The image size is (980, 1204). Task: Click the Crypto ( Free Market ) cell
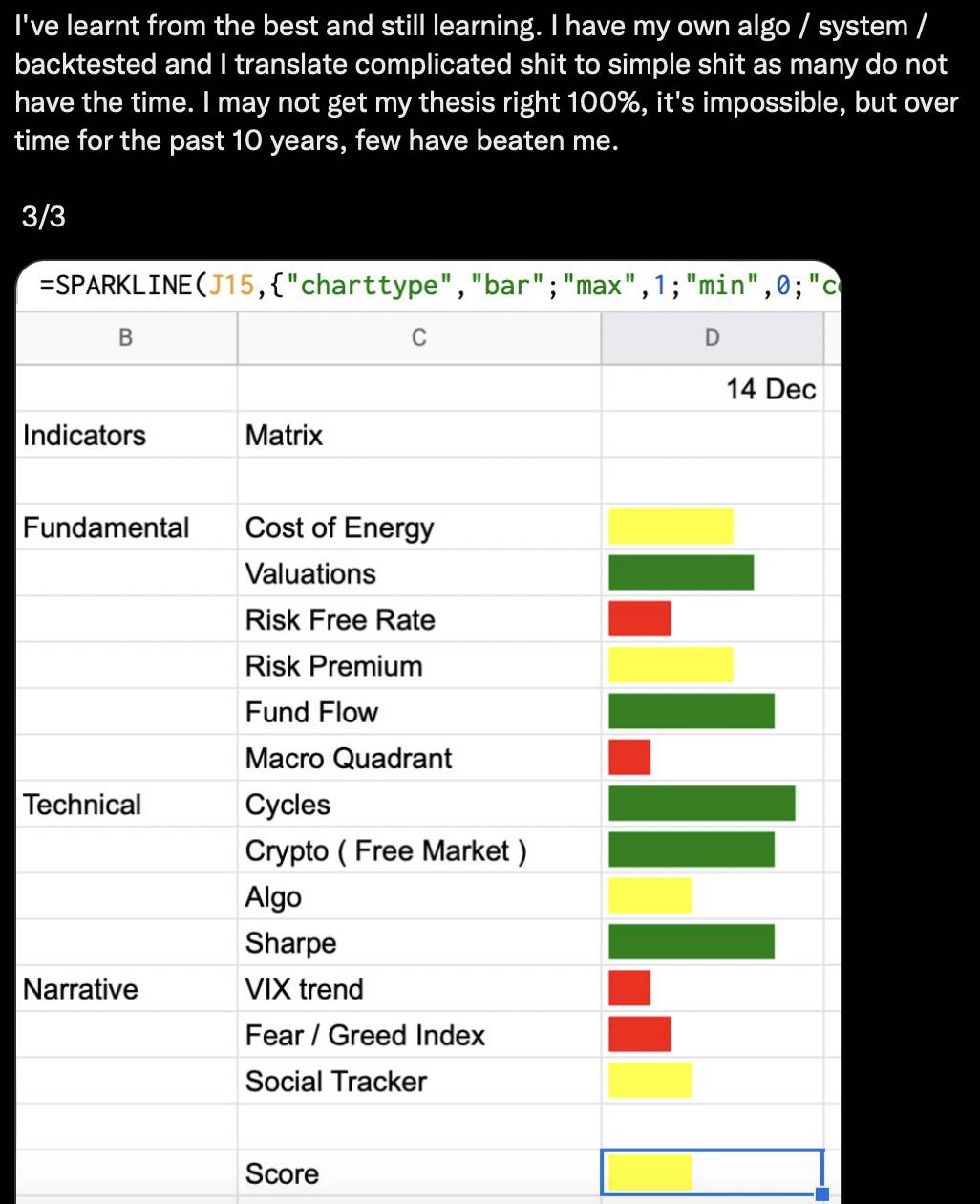(x=419, y=850)
